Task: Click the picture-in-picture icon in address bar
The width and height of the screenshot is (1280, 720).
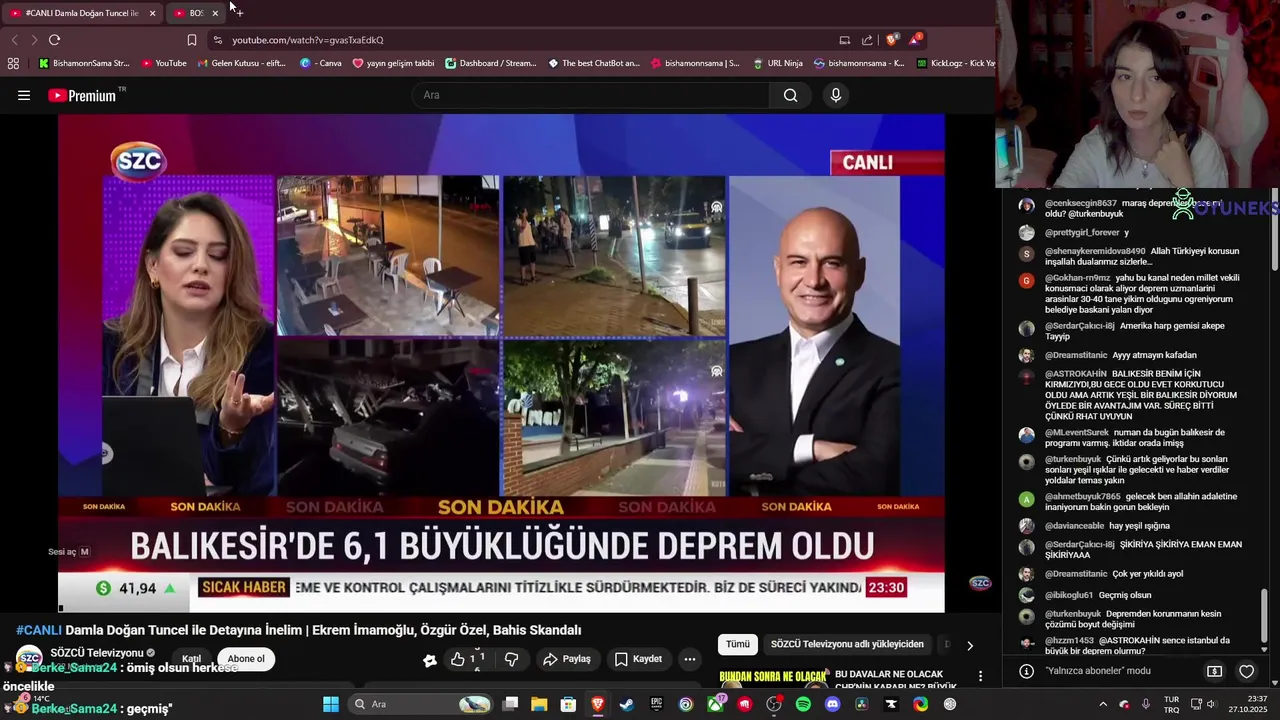Action: (x=844, y=40)
